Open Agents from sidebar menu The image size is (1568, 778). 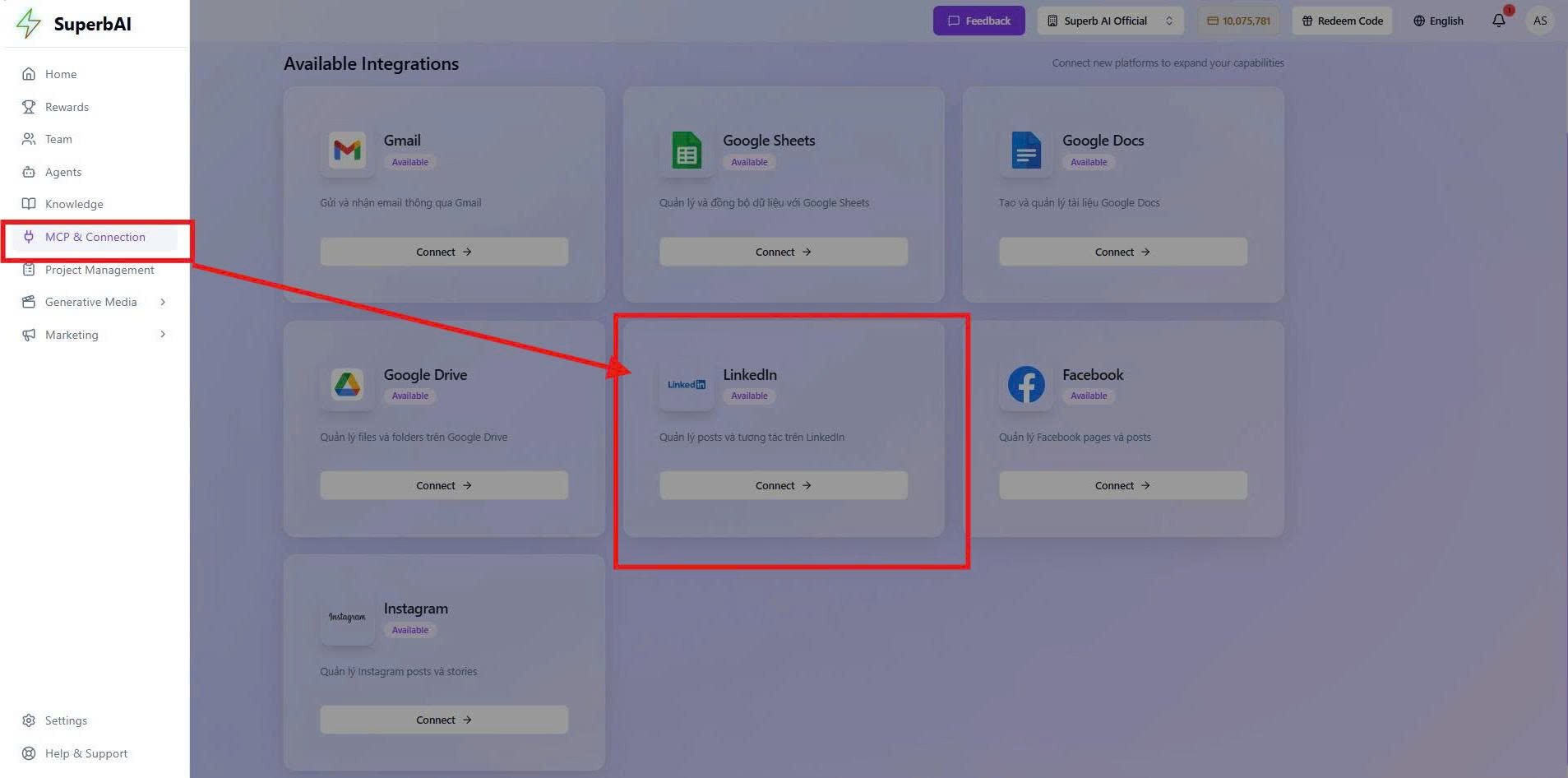pyautogui.click(x=63, y=172)
